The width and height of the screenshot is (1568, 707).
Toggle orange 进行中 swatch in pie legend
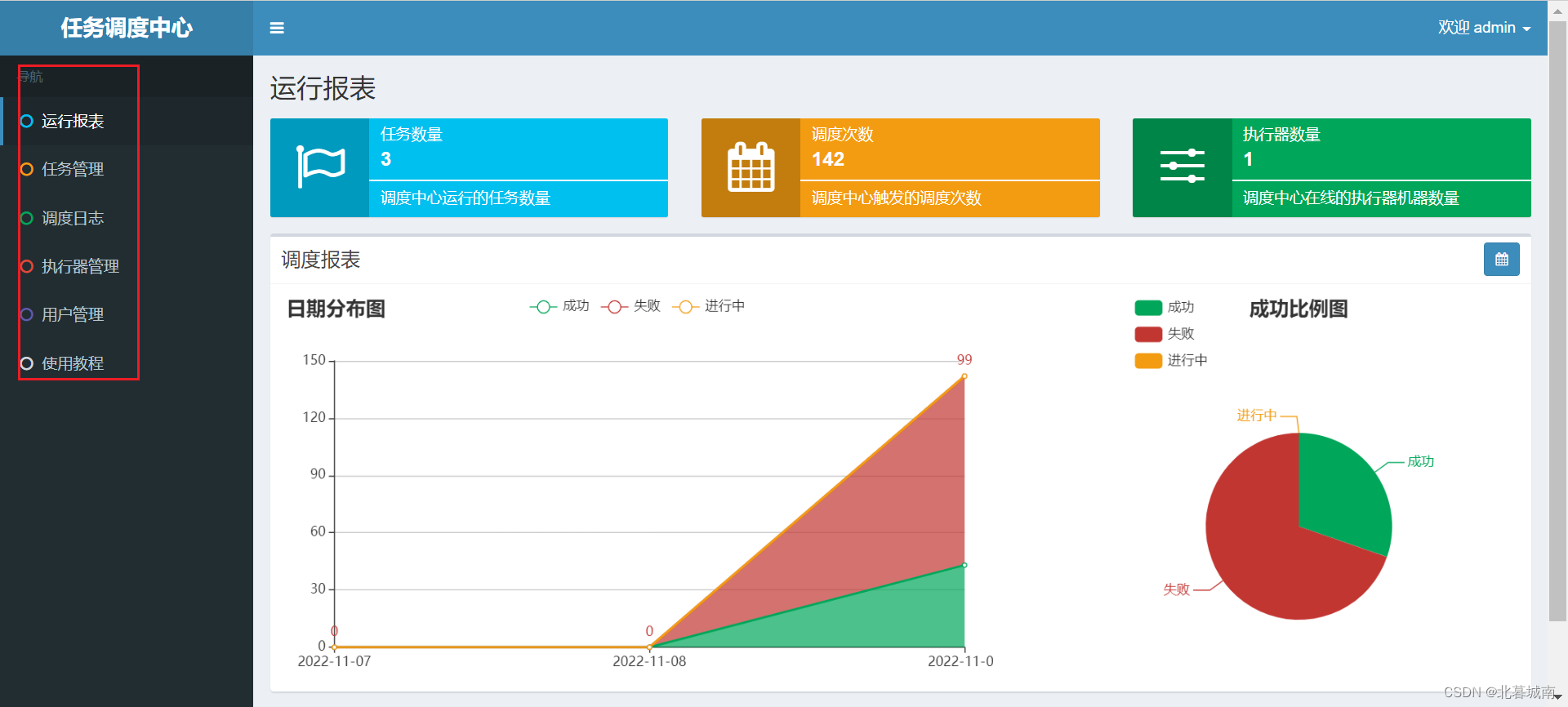pos(1148,361)
